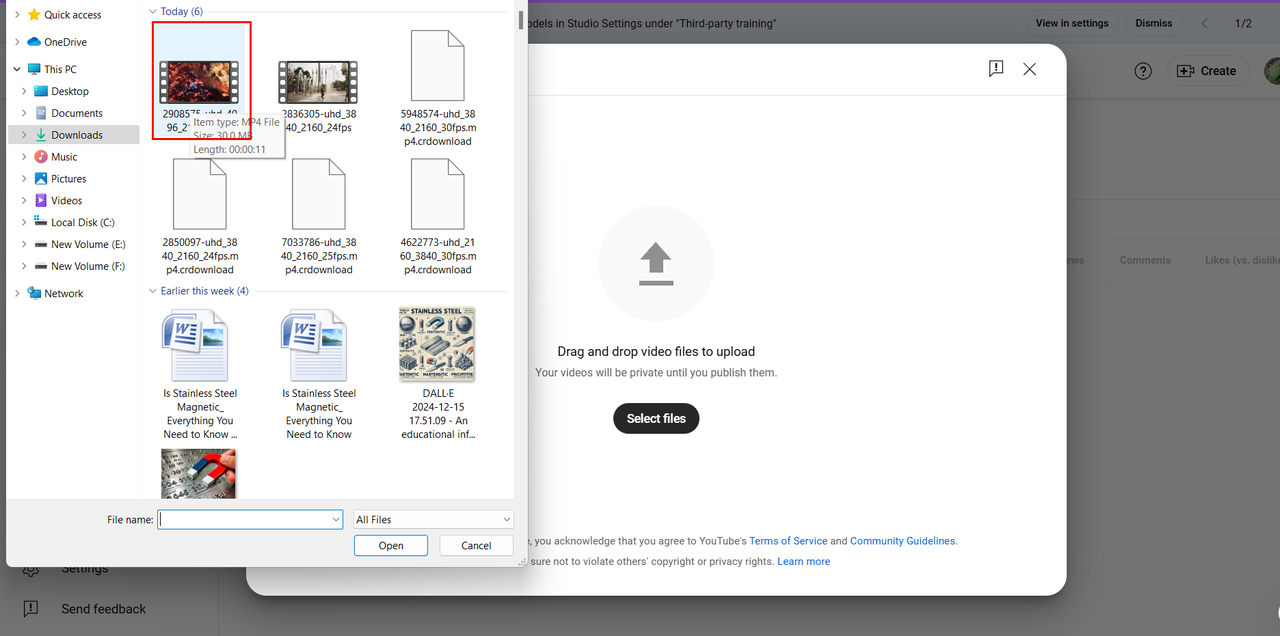This screenshot has height=636, width=1280.
Task: Expand the Quick access tree node
Action: [x=17, y=15]
